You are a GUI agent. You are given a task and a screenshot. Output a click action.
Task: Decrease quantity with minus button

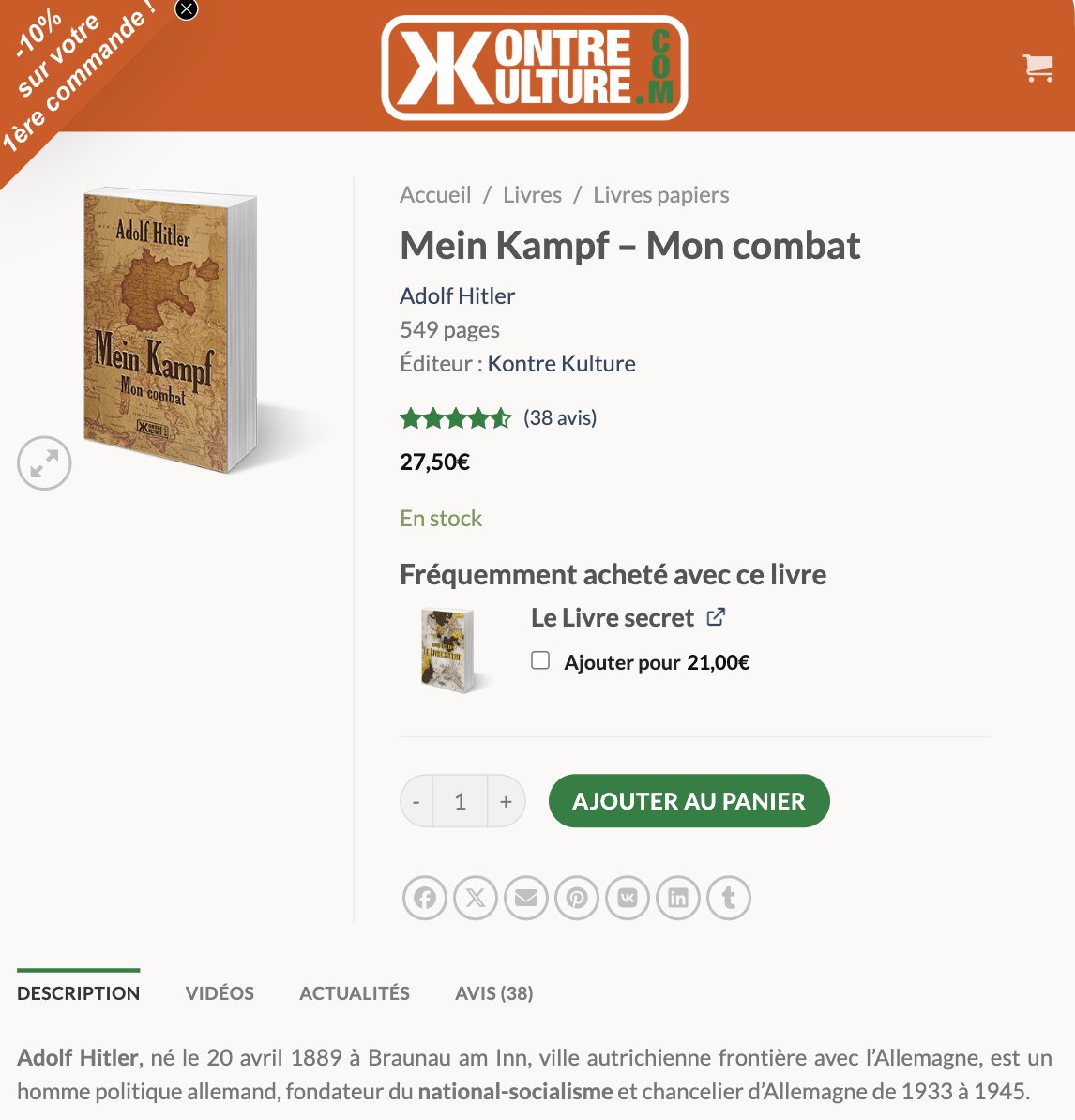pos(416,801)
